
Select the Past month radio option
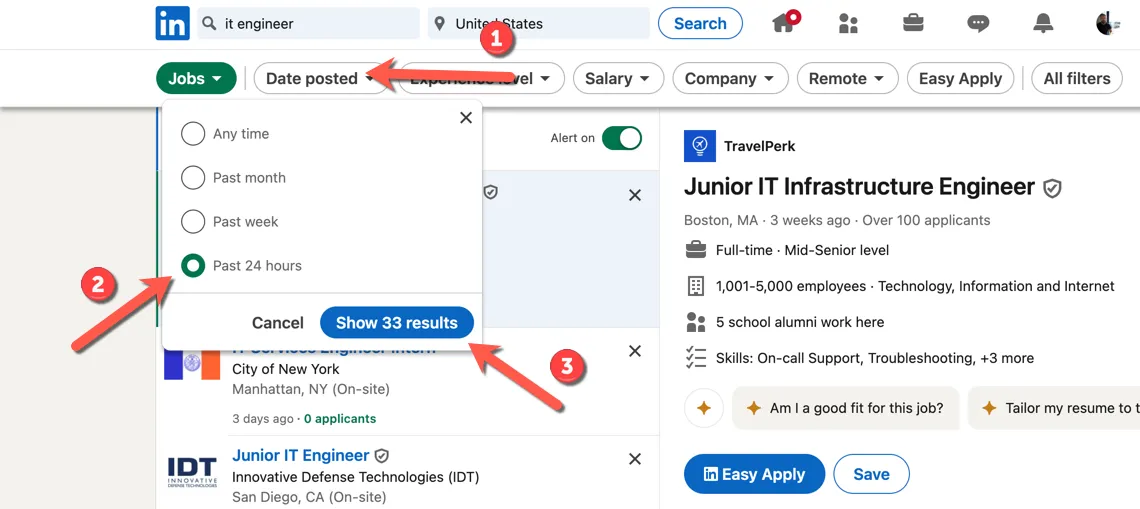point(193,177)
